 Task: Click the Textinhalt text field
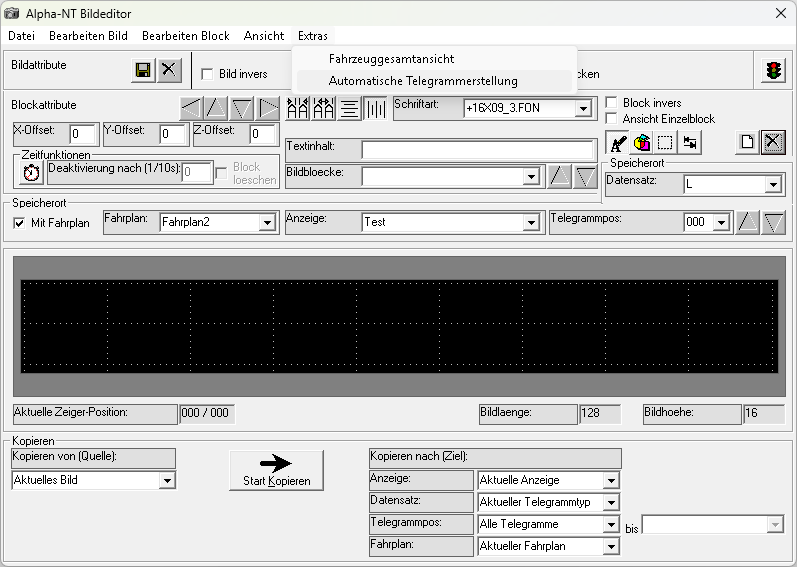pyautogui.click(x=478, y=150)
